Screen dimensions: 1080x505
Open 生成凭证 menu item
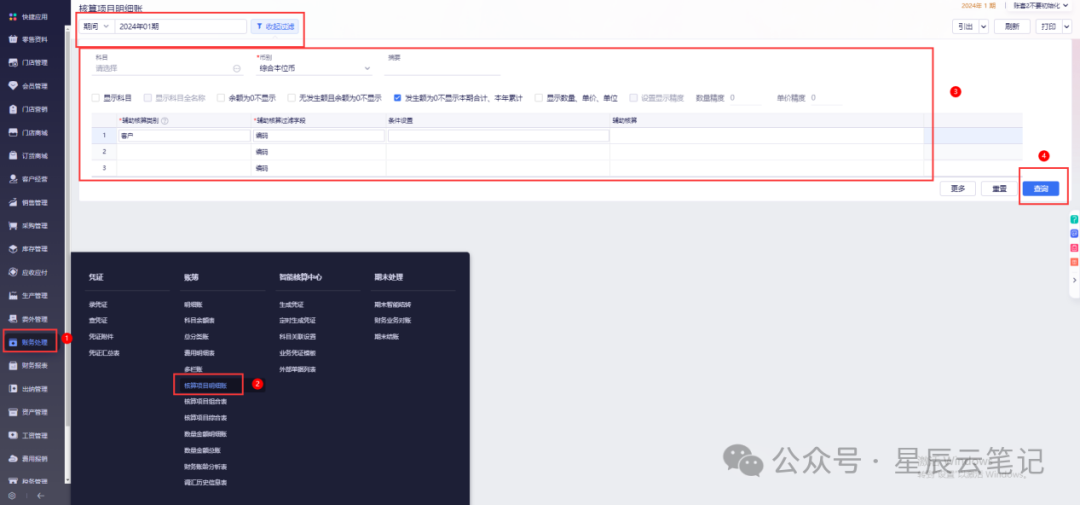291,304
